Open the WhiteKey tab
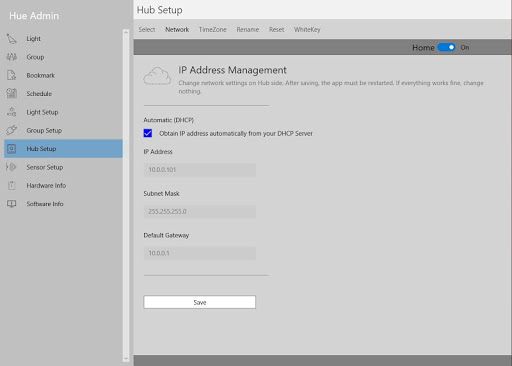Screen dimensions: 512x366 tap(307, 29)
